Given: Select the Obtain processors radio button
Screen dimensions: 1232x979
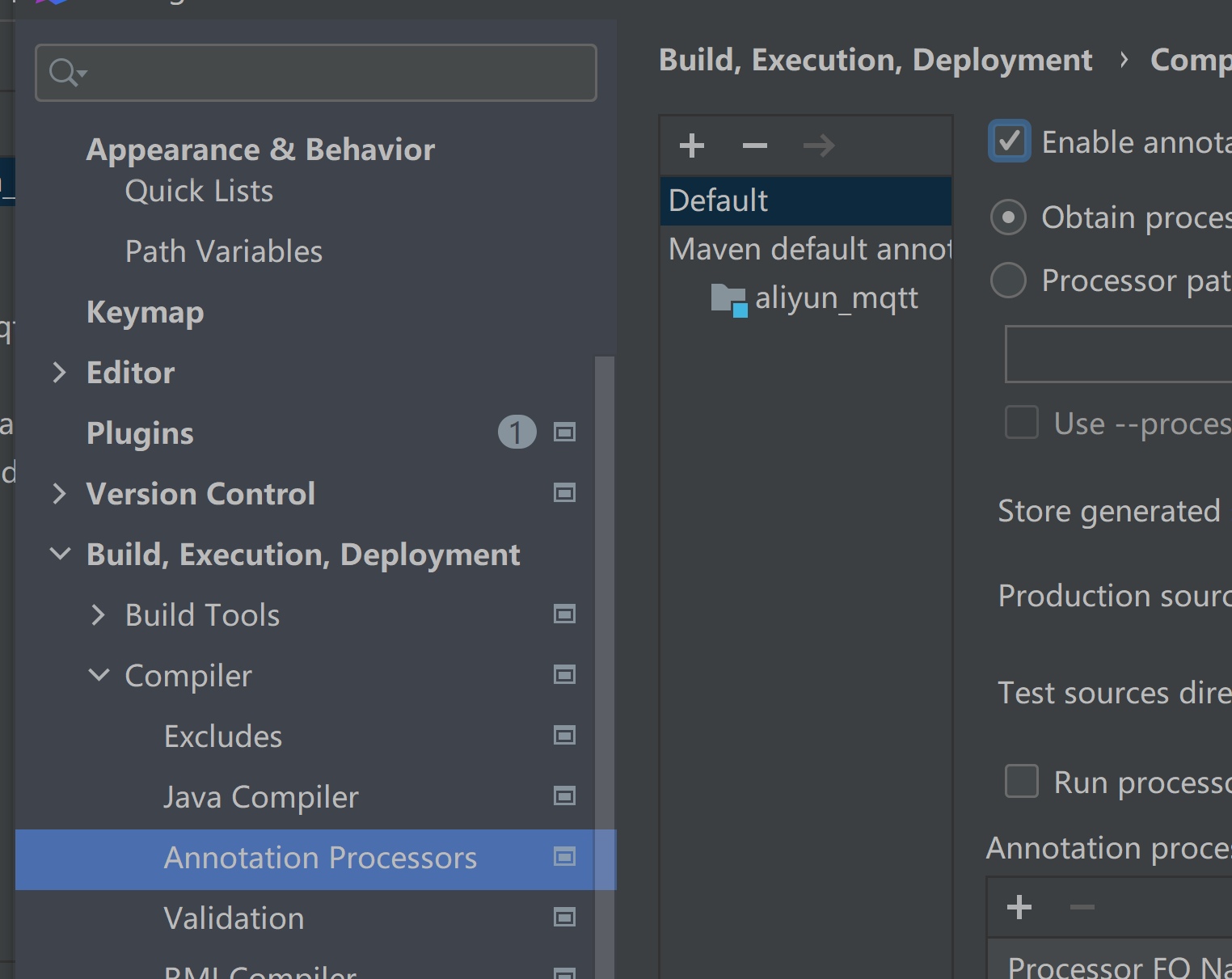Looking at the screenshot, I should click(x=1008, y=217).
